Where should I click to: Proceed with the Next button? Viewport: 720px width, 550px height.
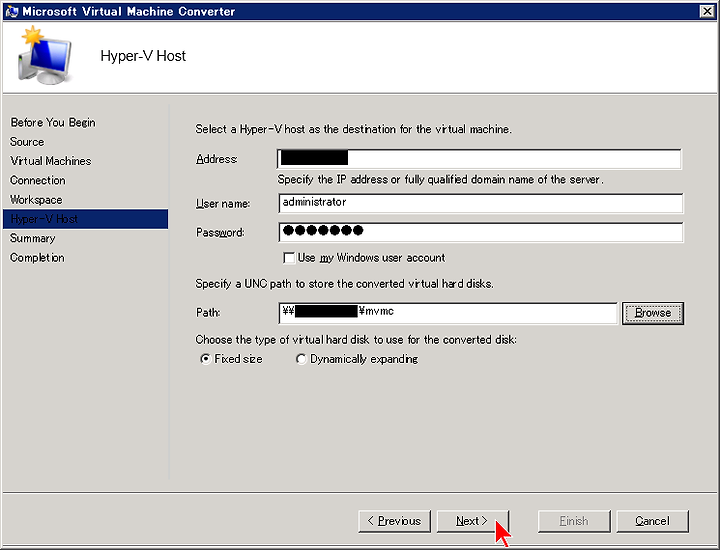coord(473,521)
